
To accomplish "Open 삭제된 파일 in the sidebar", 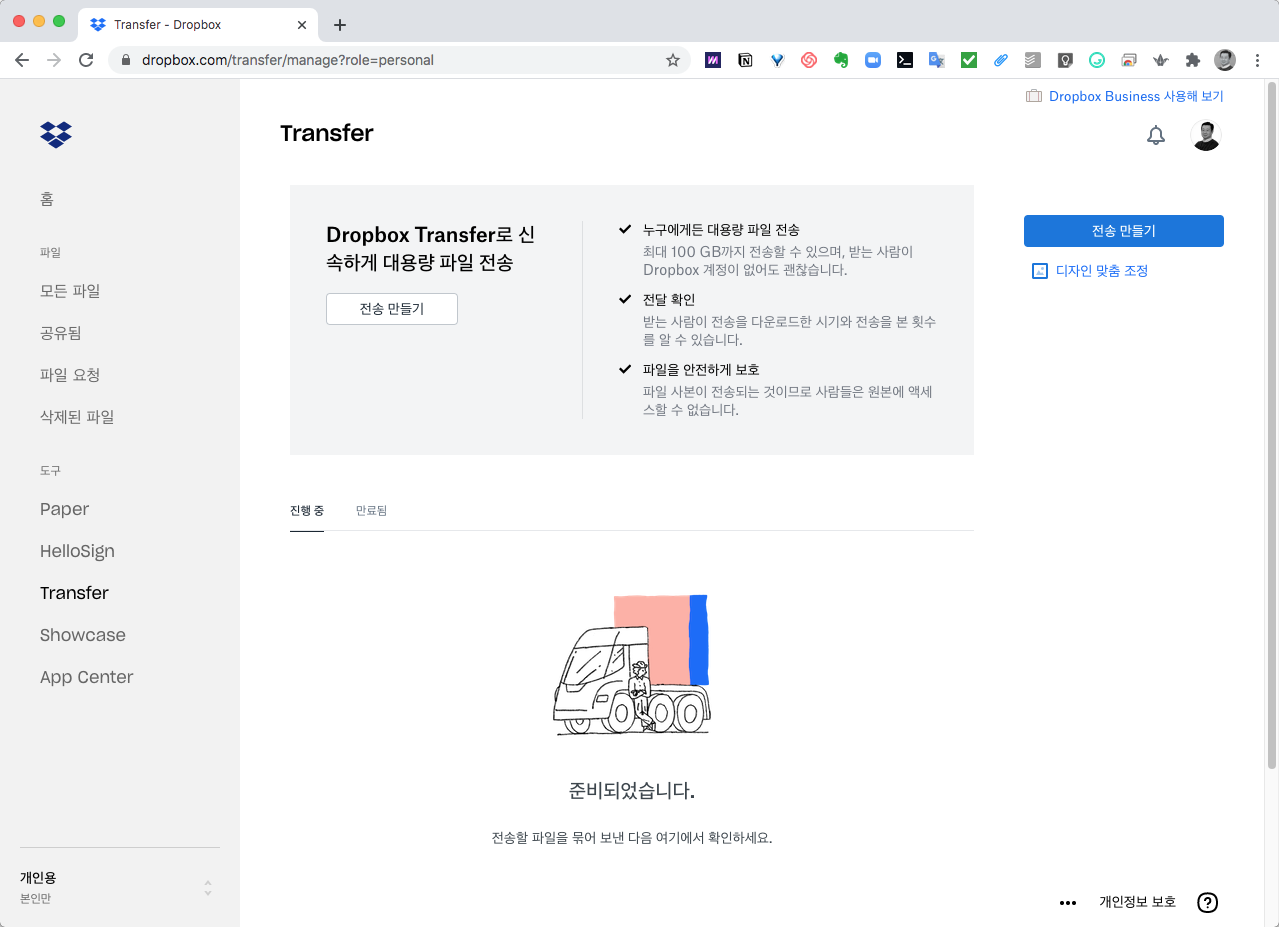I will (x=77, y=417).
